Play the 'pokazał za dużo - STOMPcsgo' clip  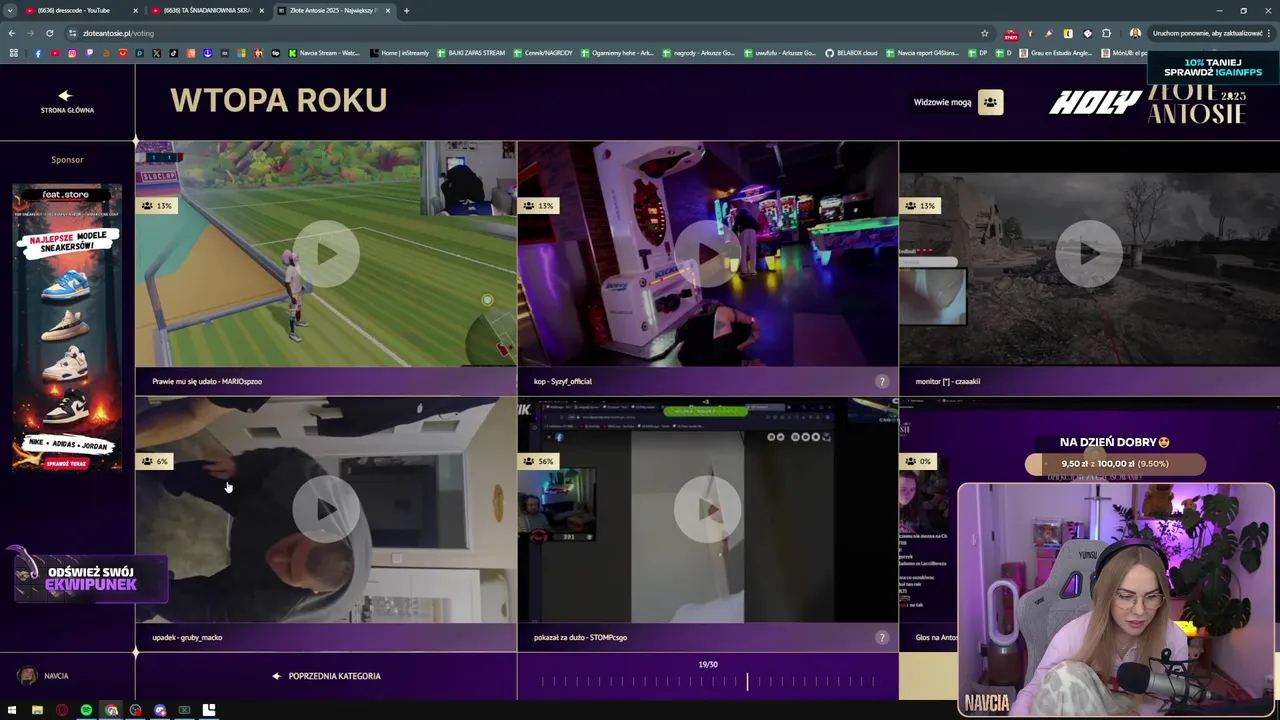(707, 510)
